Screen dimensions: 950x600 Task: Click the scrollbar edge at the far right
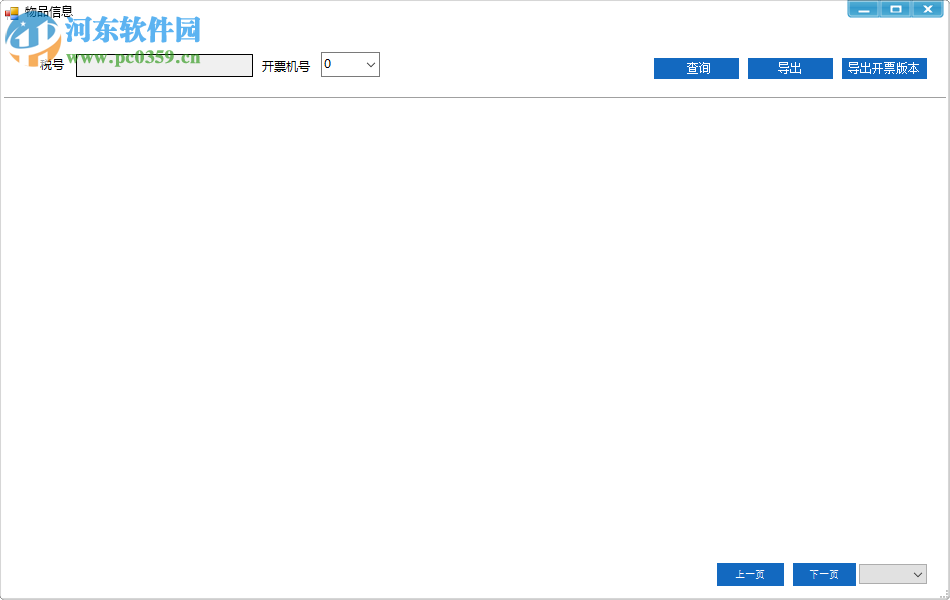(945, 300)
